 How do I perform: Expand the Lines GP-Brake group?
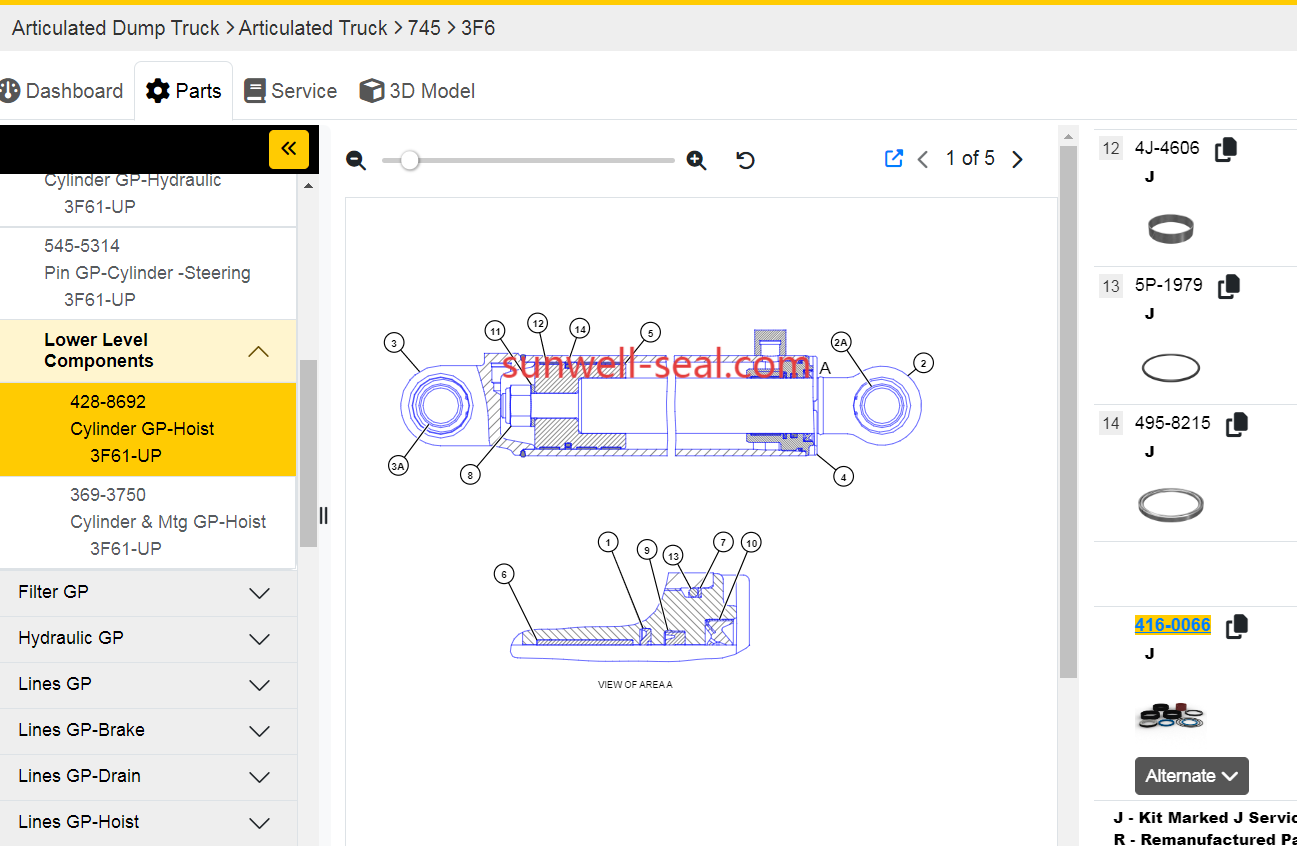[259, 731]
